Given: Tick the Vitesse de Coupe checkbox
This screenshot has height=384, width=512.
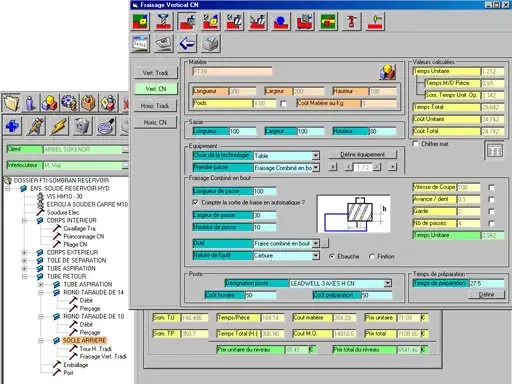Looking at the screenshot, I should coord(491,187).
